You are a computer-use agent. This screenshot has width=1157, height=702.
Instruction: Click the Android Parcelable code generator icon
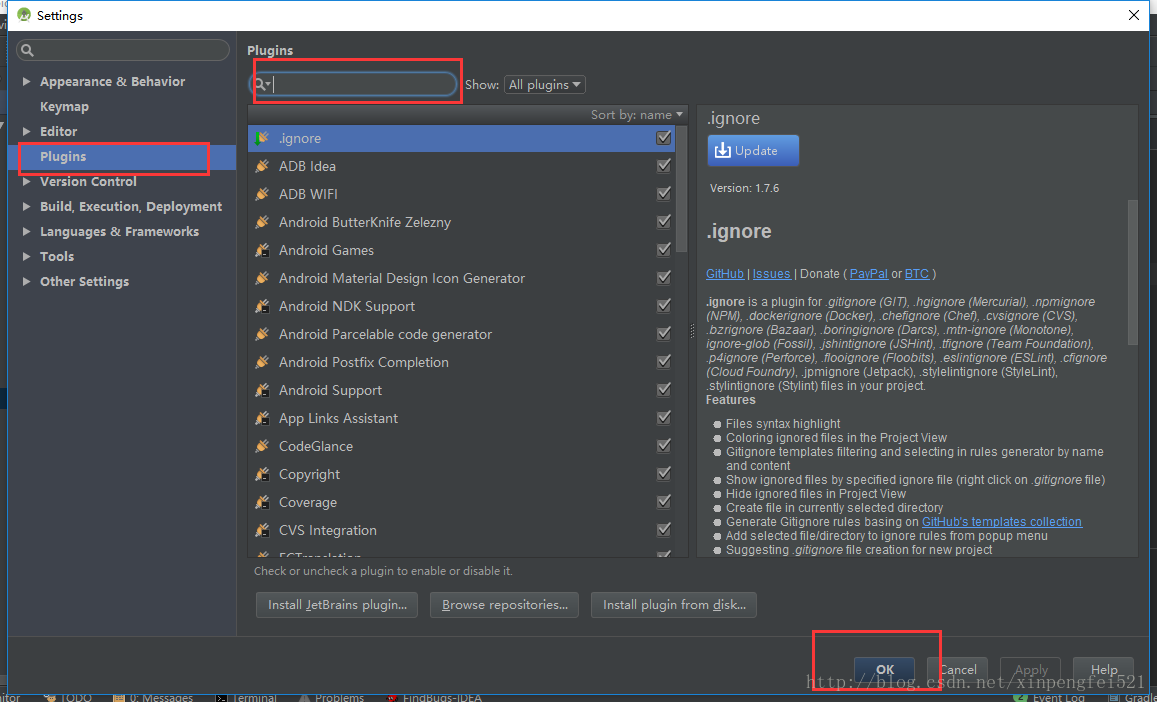(262, 334)
